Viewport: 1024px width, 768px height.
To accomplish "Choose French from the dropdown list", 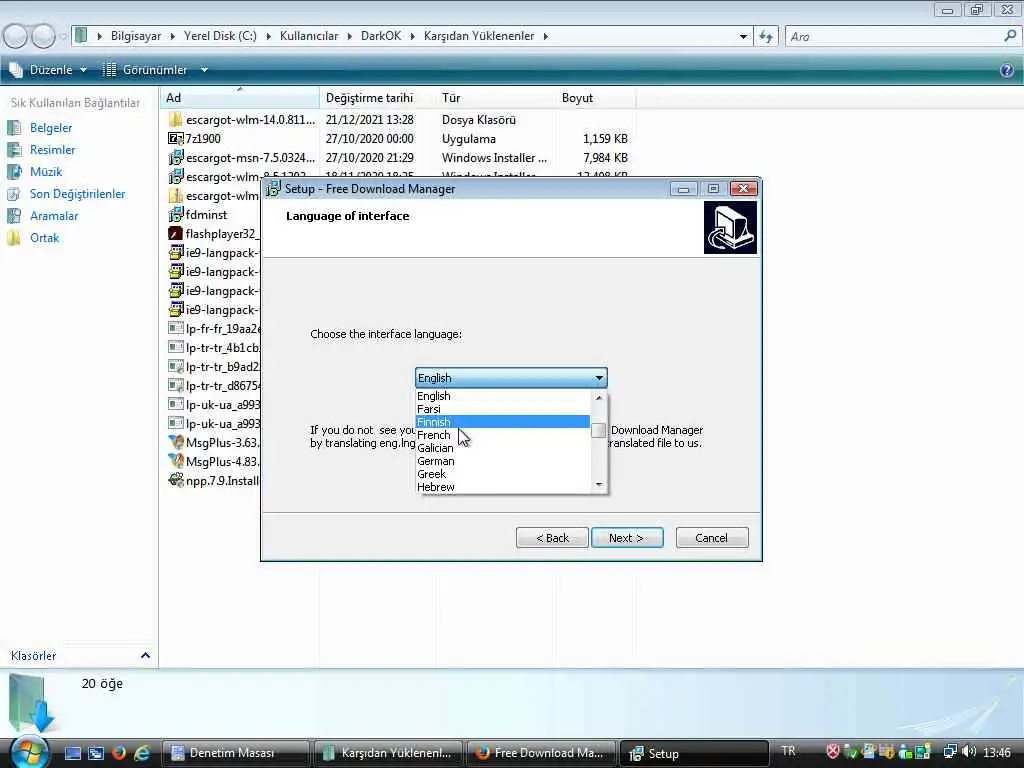I will pos(502,435).
